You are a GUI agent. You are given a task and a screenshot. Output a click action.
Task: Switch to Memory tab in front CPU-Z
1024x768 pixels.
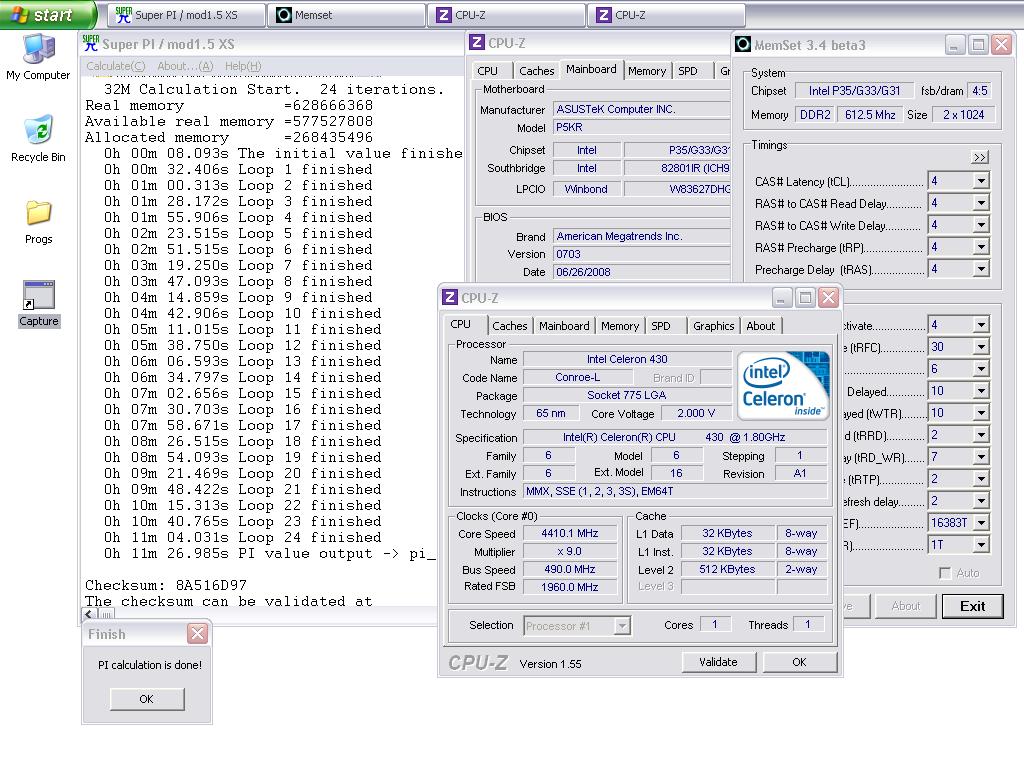(x=620, y=325)
